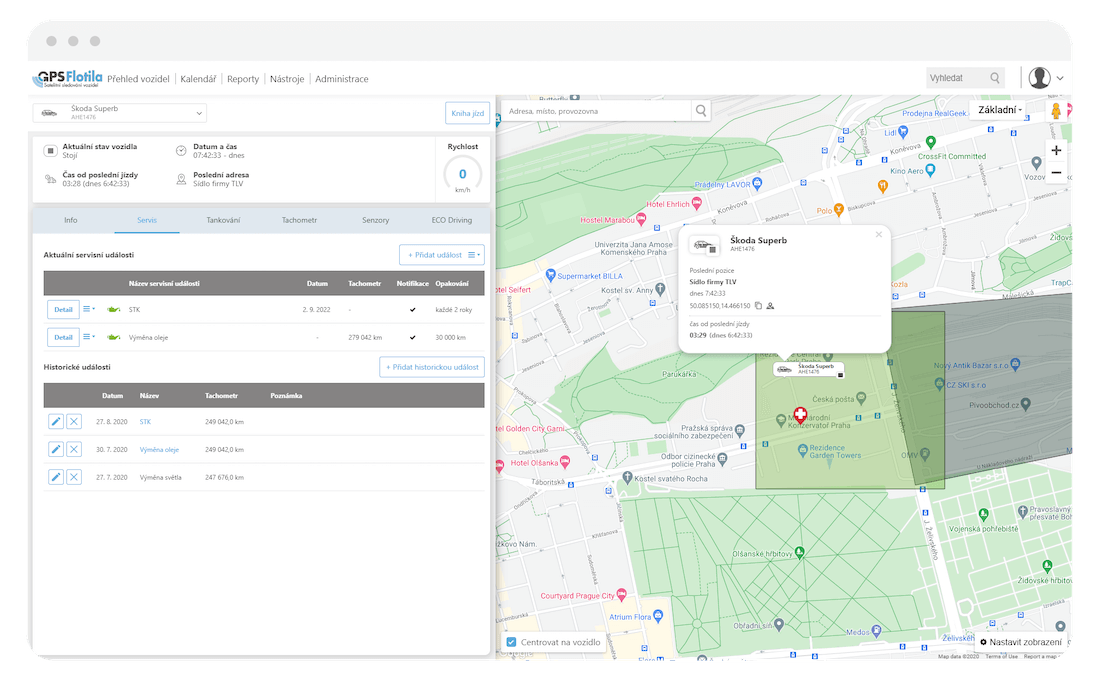Click the icon beside Čas od poslední jízdy

(x=51, y=180)
